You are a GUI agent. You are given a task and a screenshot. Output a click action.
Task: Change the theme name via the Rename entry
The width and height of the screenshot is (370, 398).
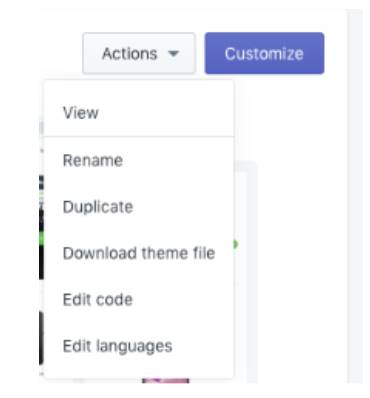click(93, 160)
